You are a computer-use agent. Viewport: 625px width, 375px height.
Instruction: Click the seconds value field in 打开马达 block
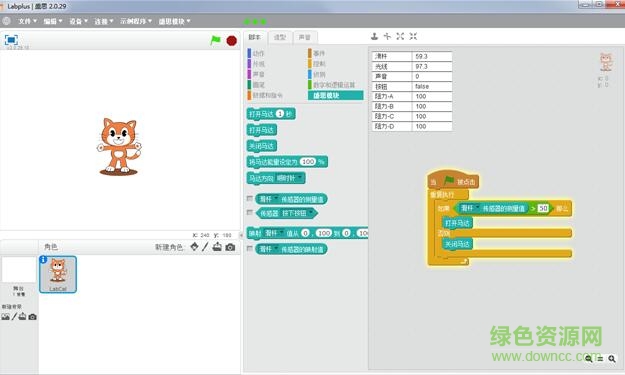(280, 114)
